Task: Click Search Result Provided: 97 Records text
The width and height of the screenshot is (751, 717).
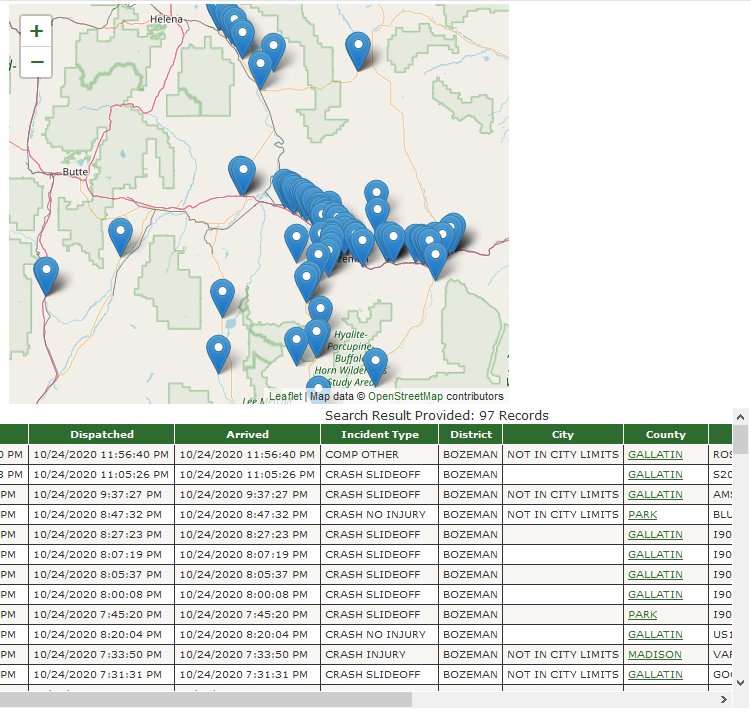Action: click(x=437, y=415)
